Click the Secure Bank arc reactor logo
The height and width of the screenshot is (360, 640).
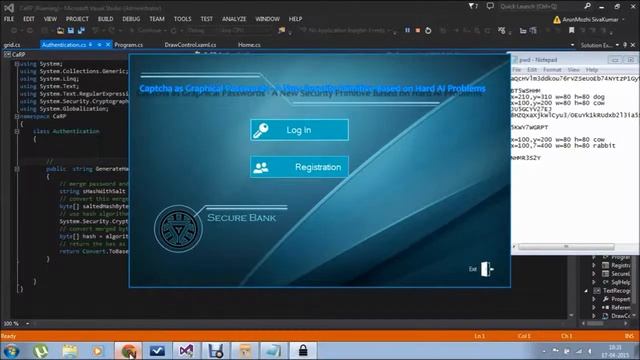tap(178, 229)
